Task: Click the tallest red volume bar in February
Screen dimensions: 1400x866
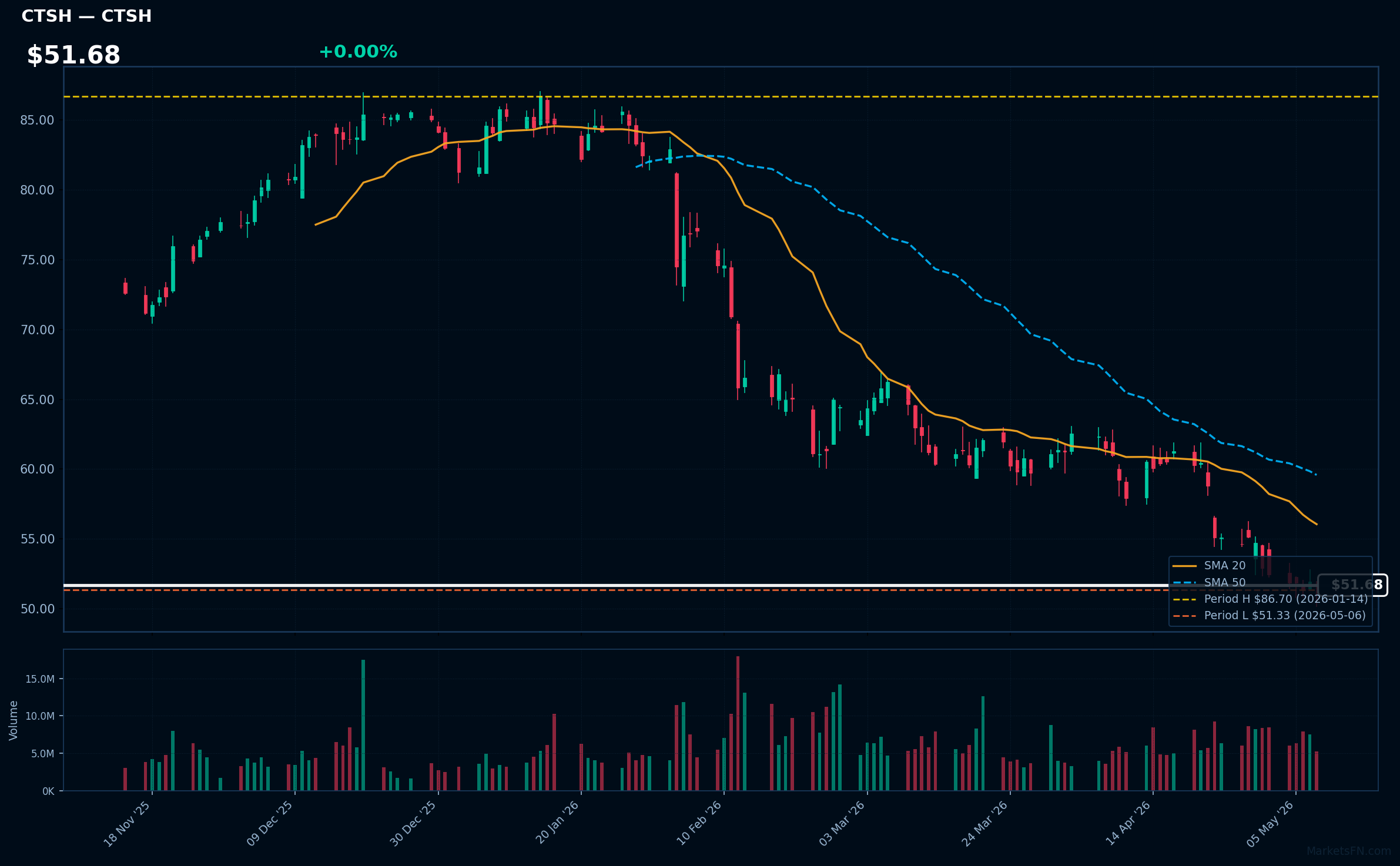Action: [x=738, y=723]
